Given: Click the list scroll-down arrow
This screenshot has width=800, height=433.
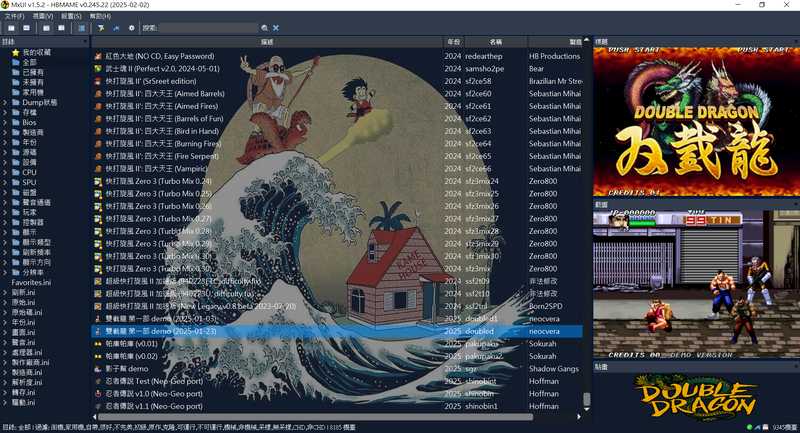Looking at the screenshot, I should pos(587,409).
